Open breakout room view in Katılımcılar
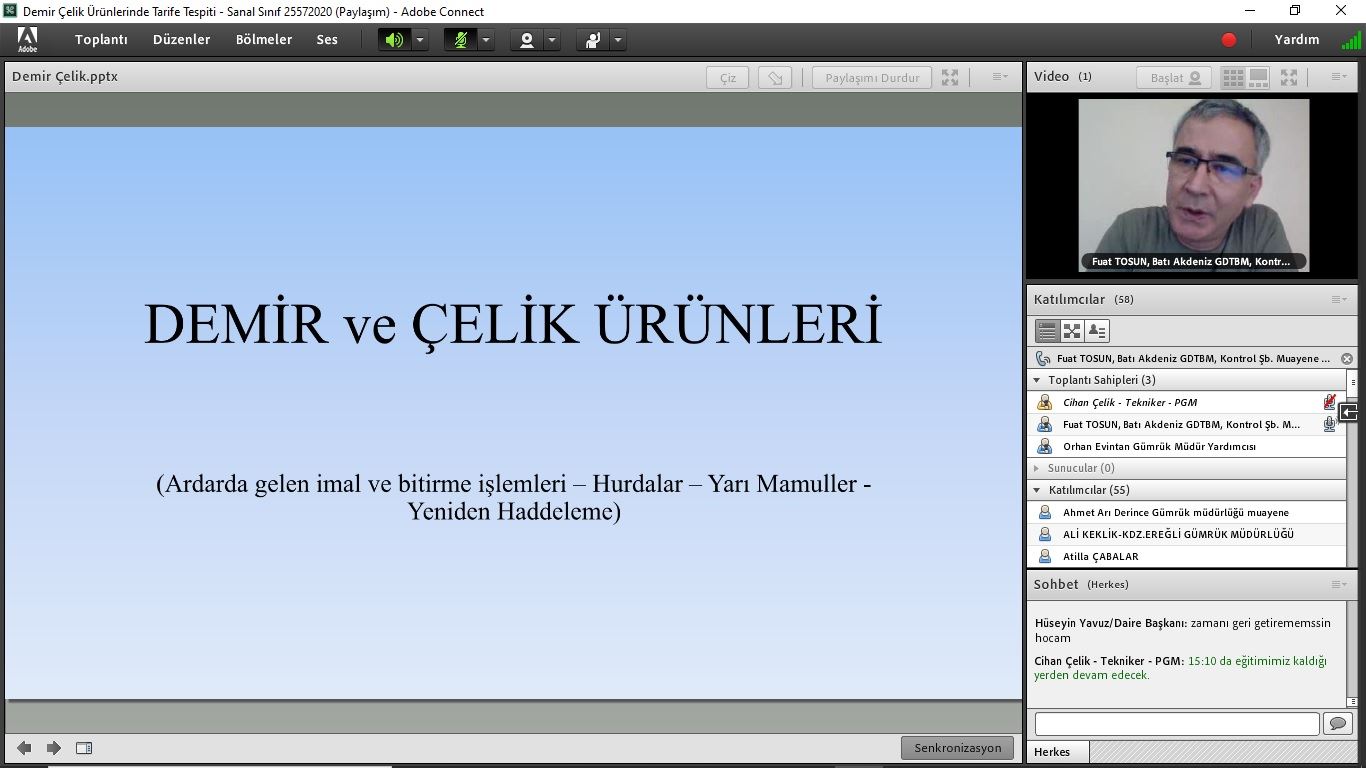The image size is (1366, 768). (1072, 331)
